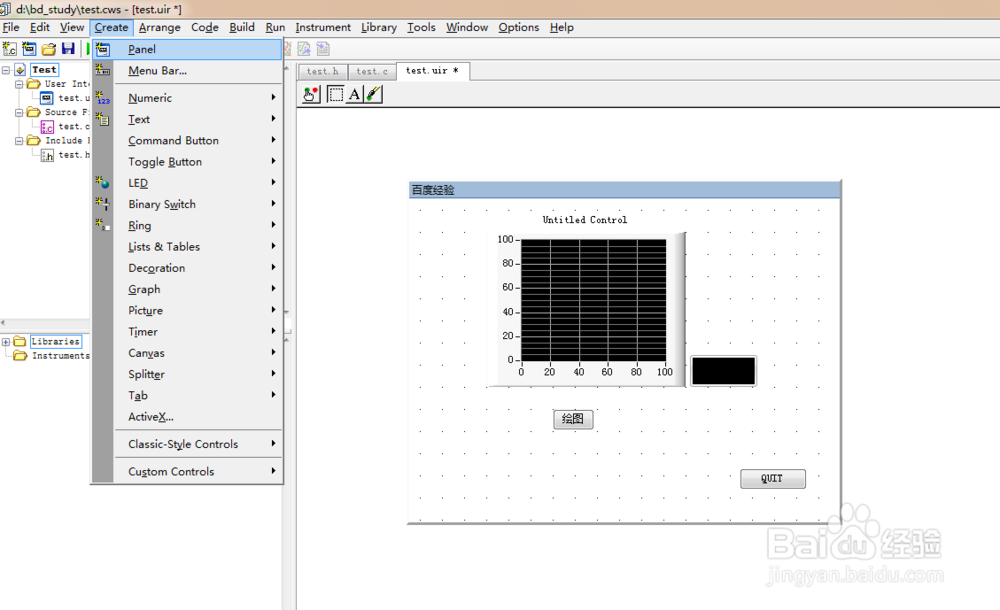The width and height of the screenshot is (1000, 610).
Task: Click the test.h file icon in tree
Action: (47, 155)
